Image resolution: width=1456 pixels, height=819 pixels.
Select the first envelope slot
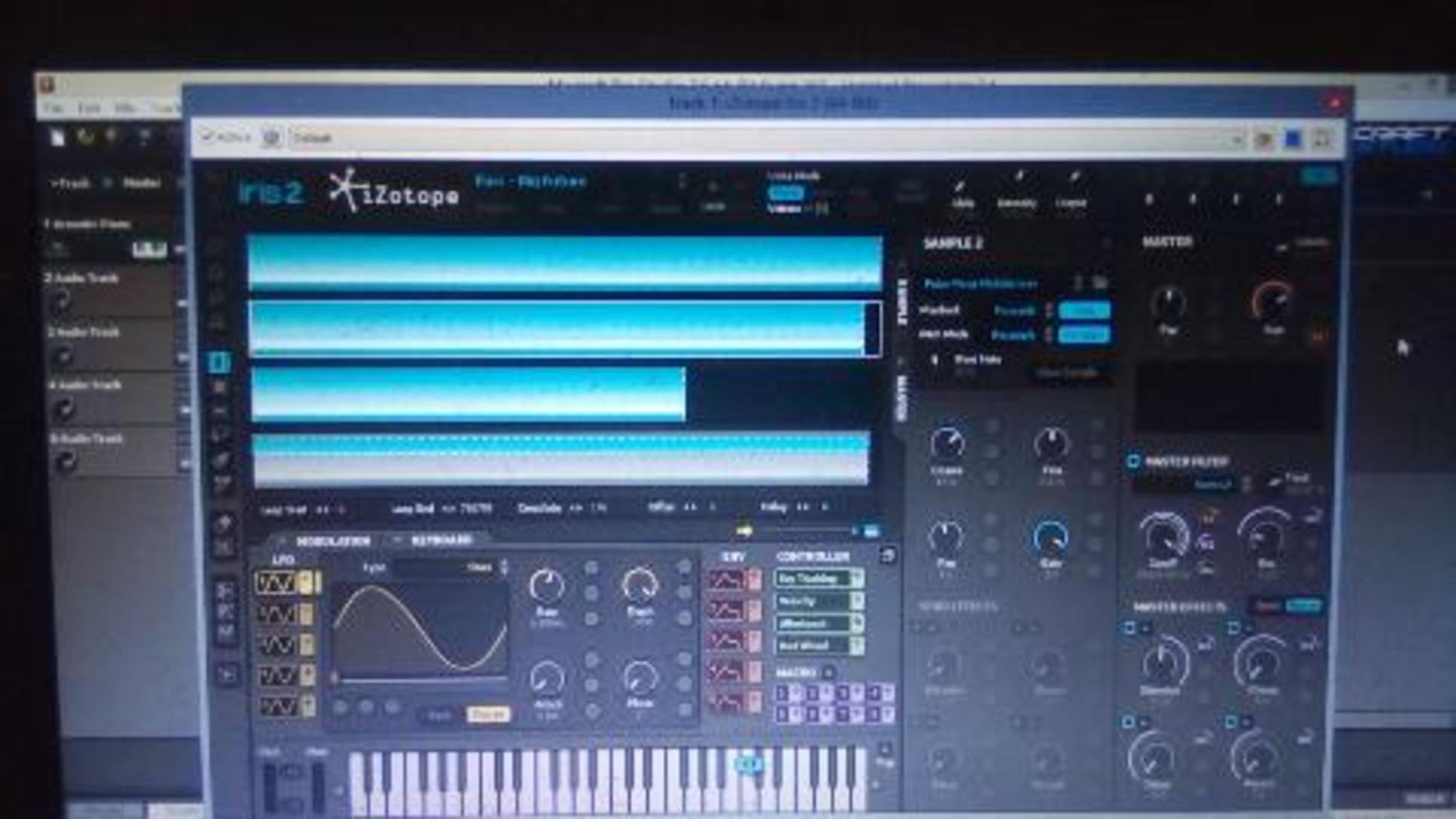point(726,580)
